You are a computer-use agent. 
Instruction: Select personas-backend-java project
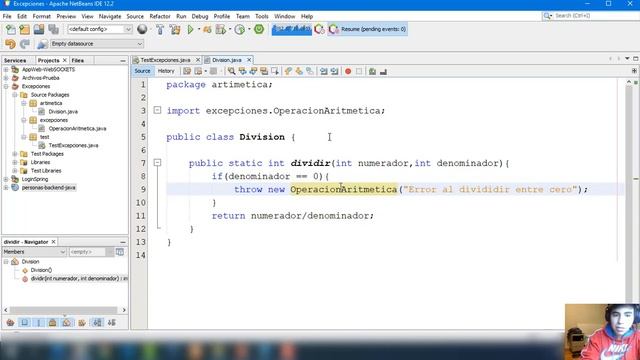click(49, 188)
